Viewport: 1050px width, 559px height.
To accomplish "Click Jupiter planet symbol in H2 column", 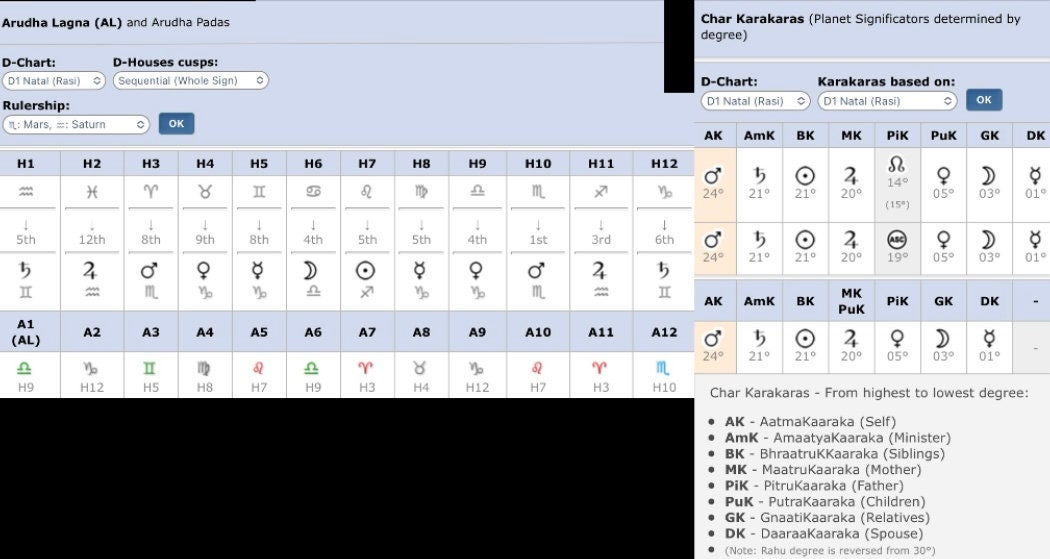I will pos(90,270).
